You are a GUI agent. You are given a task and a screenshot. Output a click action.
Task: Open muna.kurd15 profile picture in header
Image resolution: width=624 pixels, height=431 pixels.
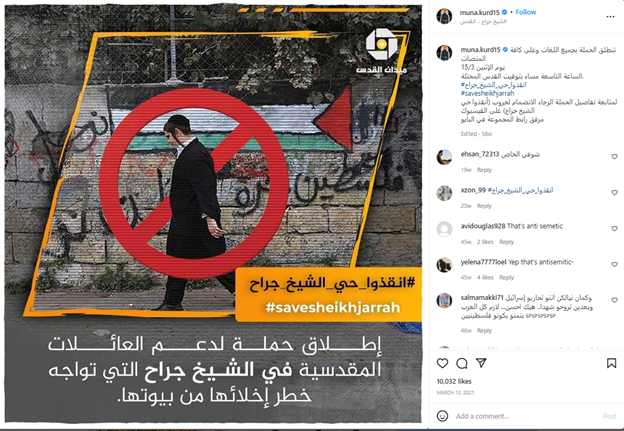tap(444, 16)
